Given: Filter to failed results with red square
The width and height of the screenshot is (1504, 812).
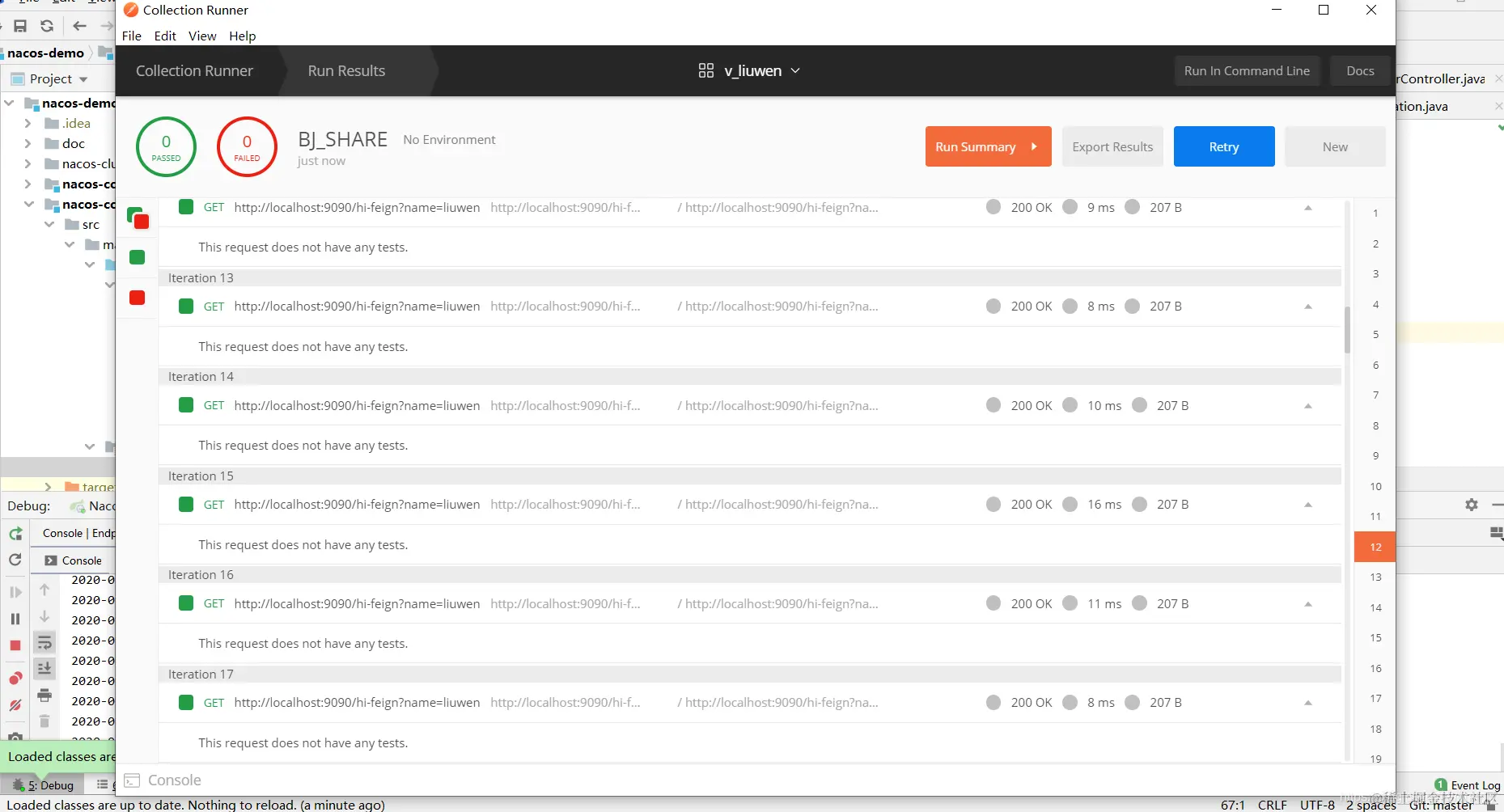Looking at the screenshot, I should tap(138, 298).
